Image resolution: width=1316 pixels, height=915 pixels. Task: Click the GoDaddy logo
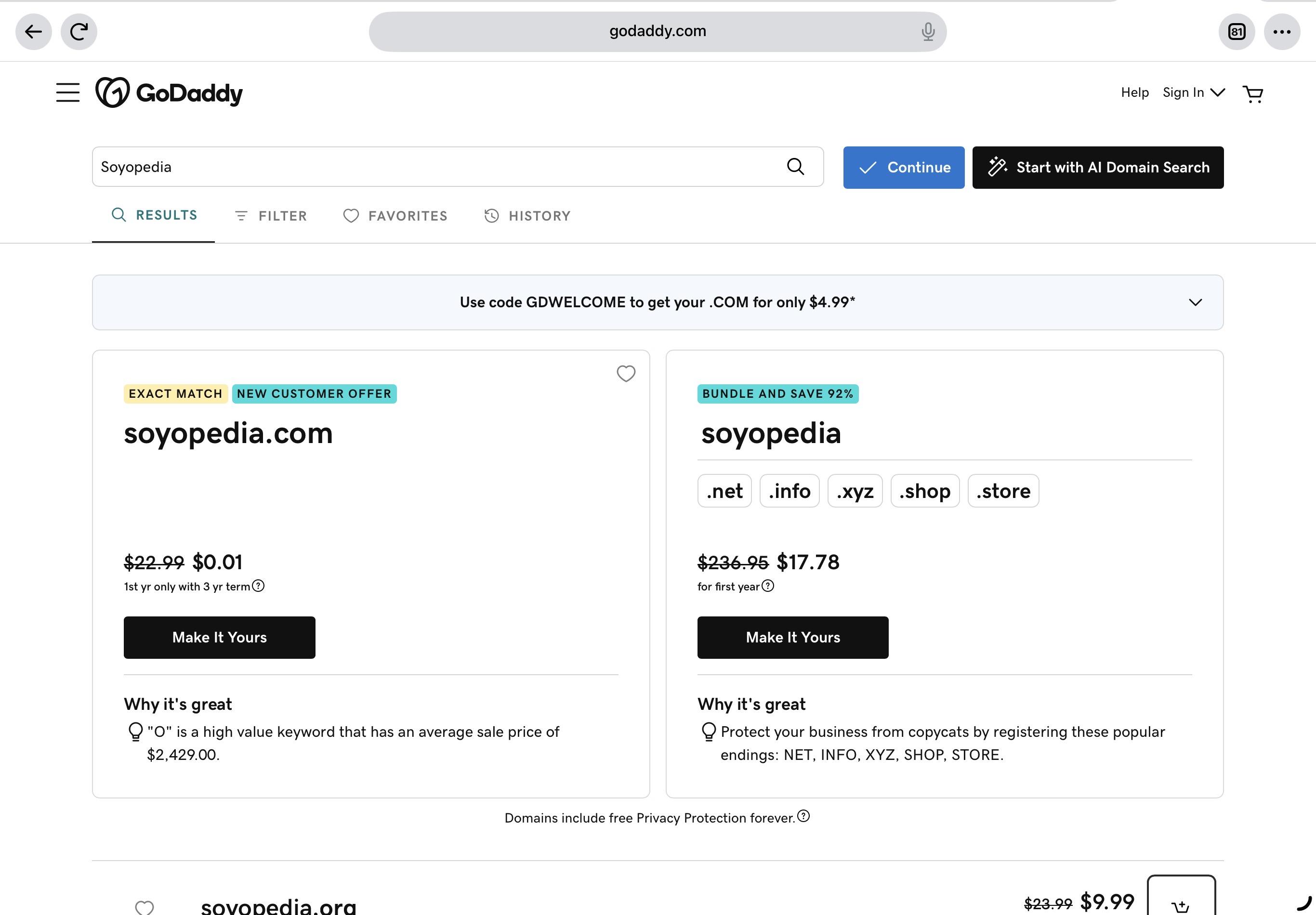(169, 93)
